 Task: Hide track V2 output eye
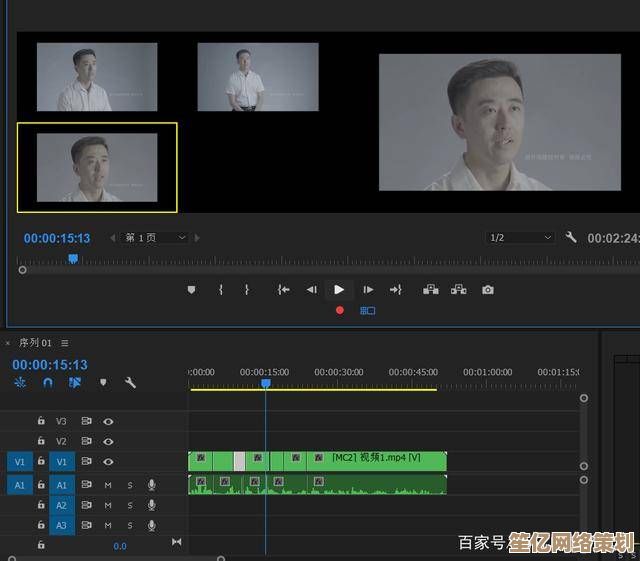(x=108, y=441)
